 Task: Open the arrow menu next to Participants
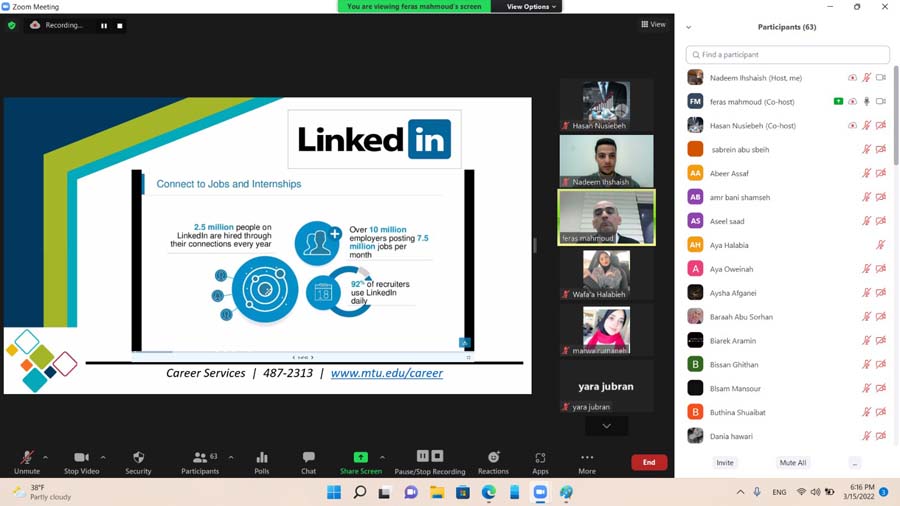[231, 457]
